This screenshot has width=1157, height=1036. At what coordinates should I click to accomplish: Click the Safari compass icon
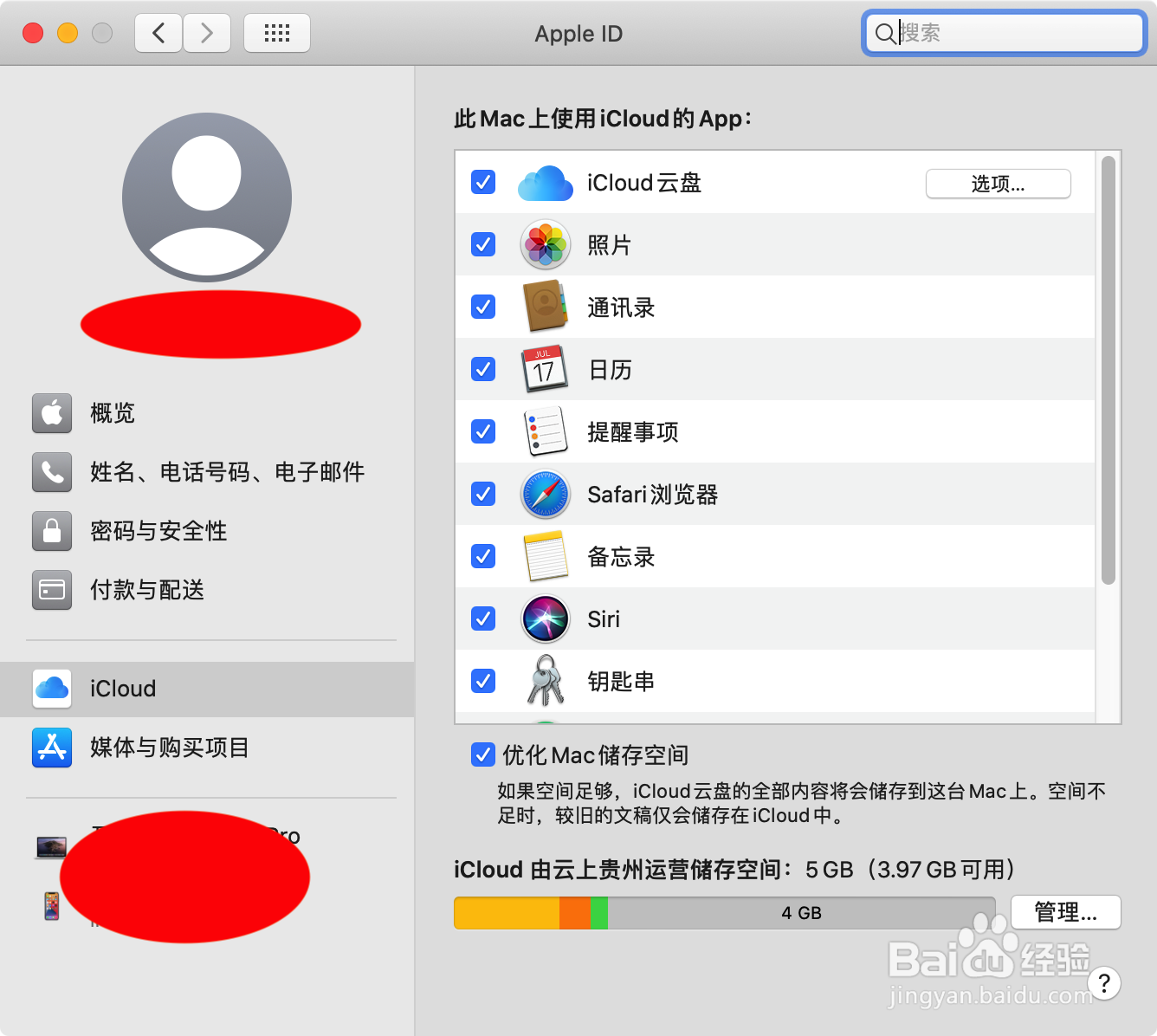coord(546,494)
